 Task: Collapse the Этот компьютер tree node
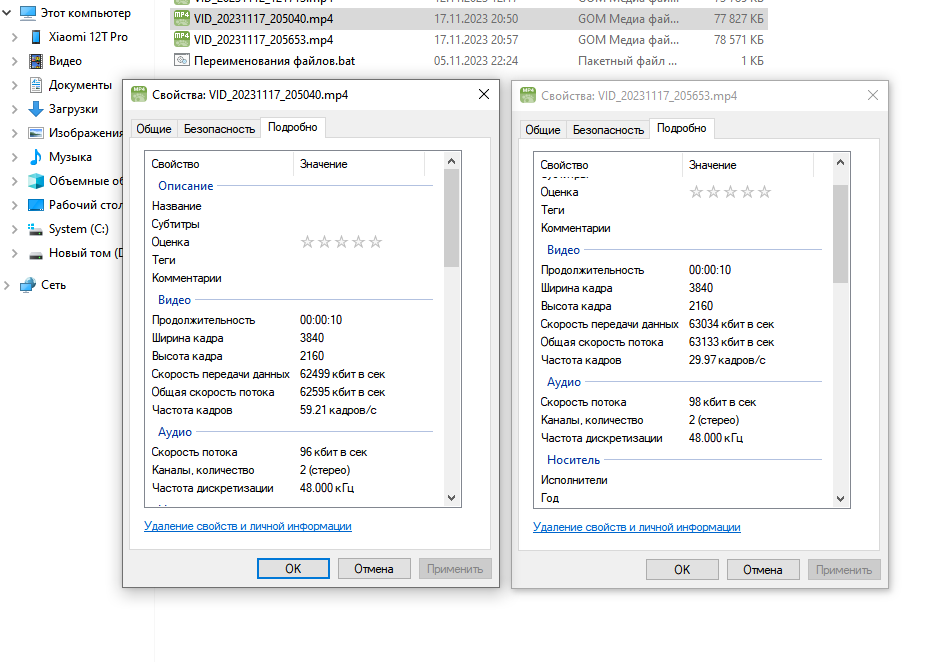pyautogui.click(x=7, y=13)
